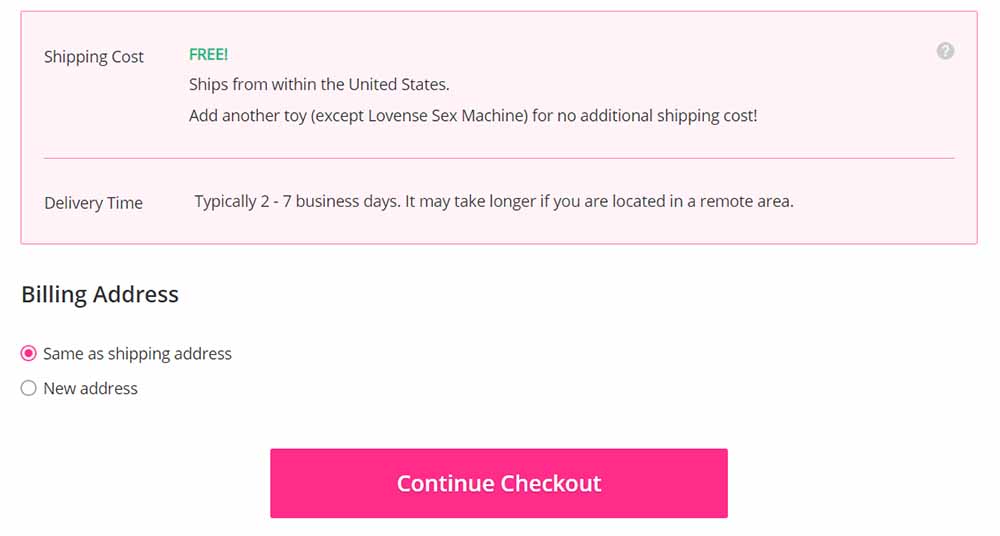The width and height of the screenshot is (1000, 536).
Task: Click the 'Same as shipping address' label text
Action: [x=137, y=354]
